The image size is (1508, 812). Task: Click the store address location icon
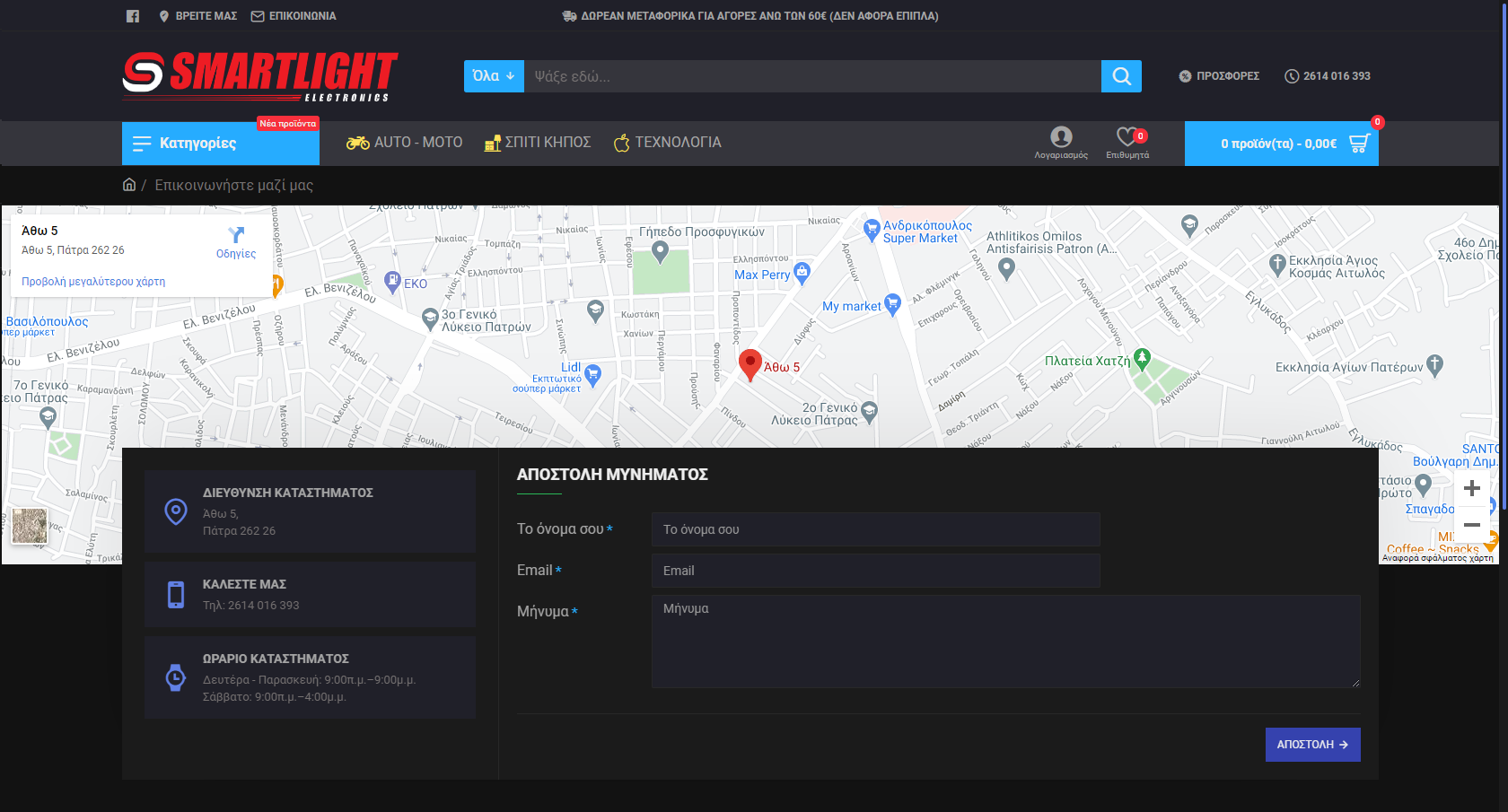coord(176,511)
